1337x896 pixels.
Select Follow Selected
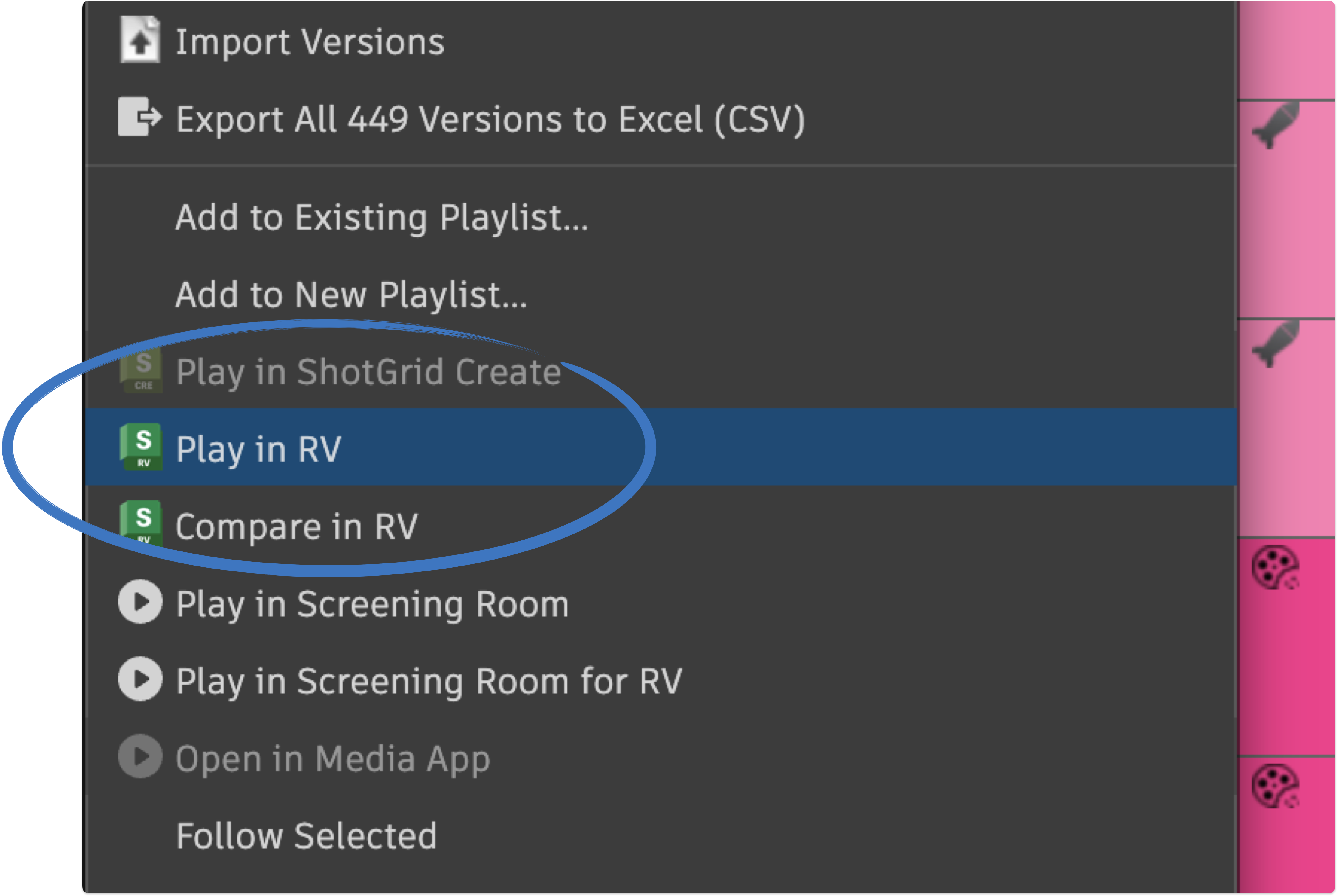[x=307, y=835]
